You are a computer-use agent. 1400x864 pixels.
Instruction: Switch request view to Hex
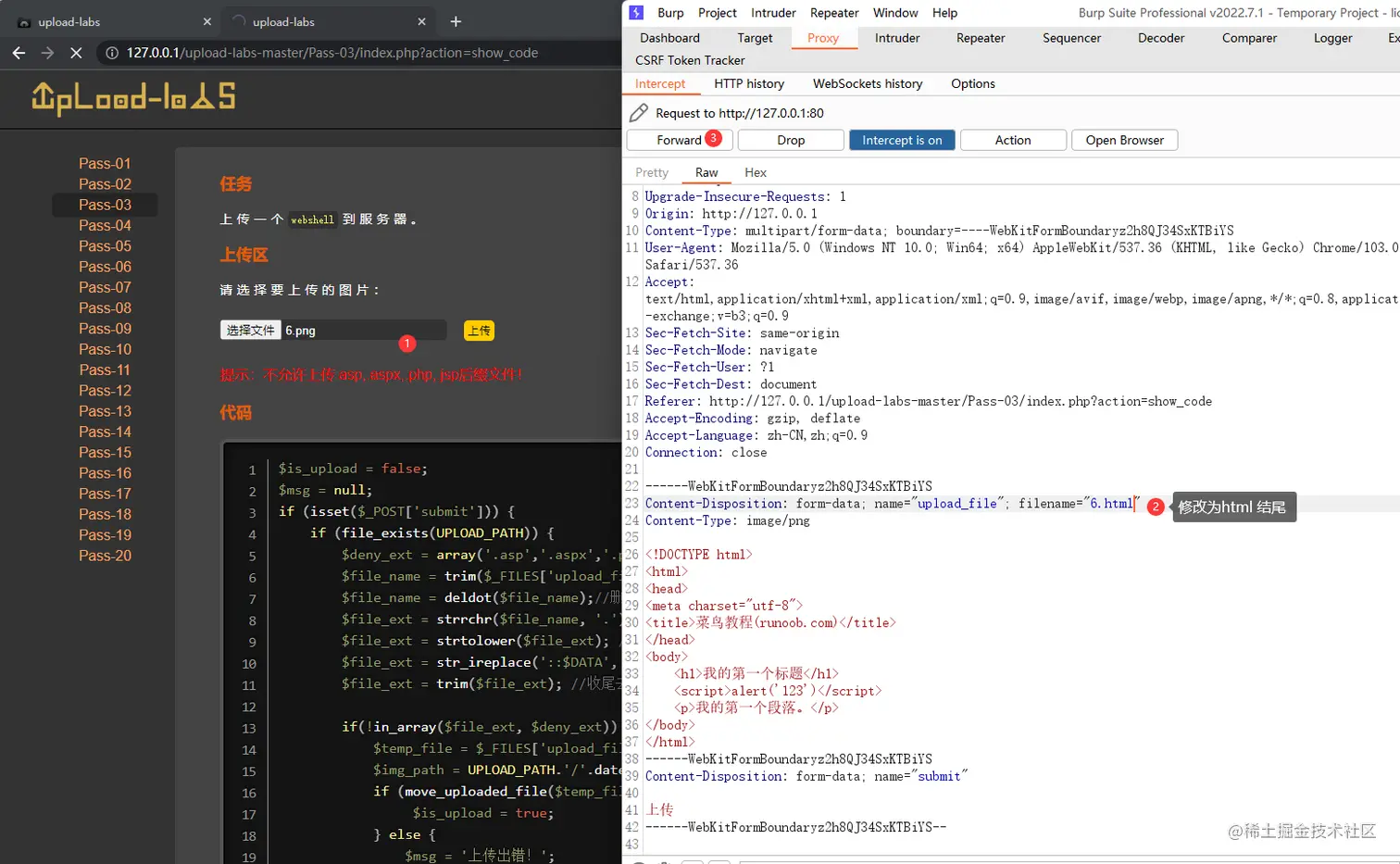pos(756,172)
